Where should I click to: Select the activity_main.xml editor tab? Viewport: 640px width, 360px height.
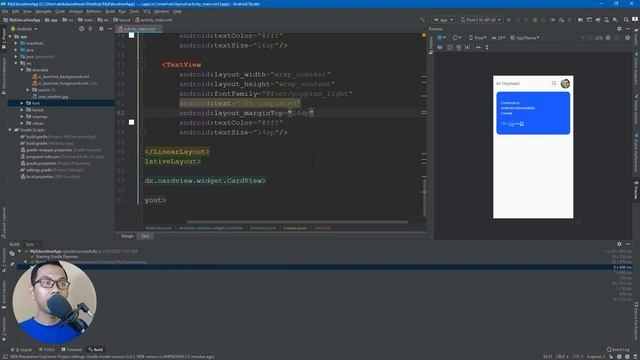point(140,29)
